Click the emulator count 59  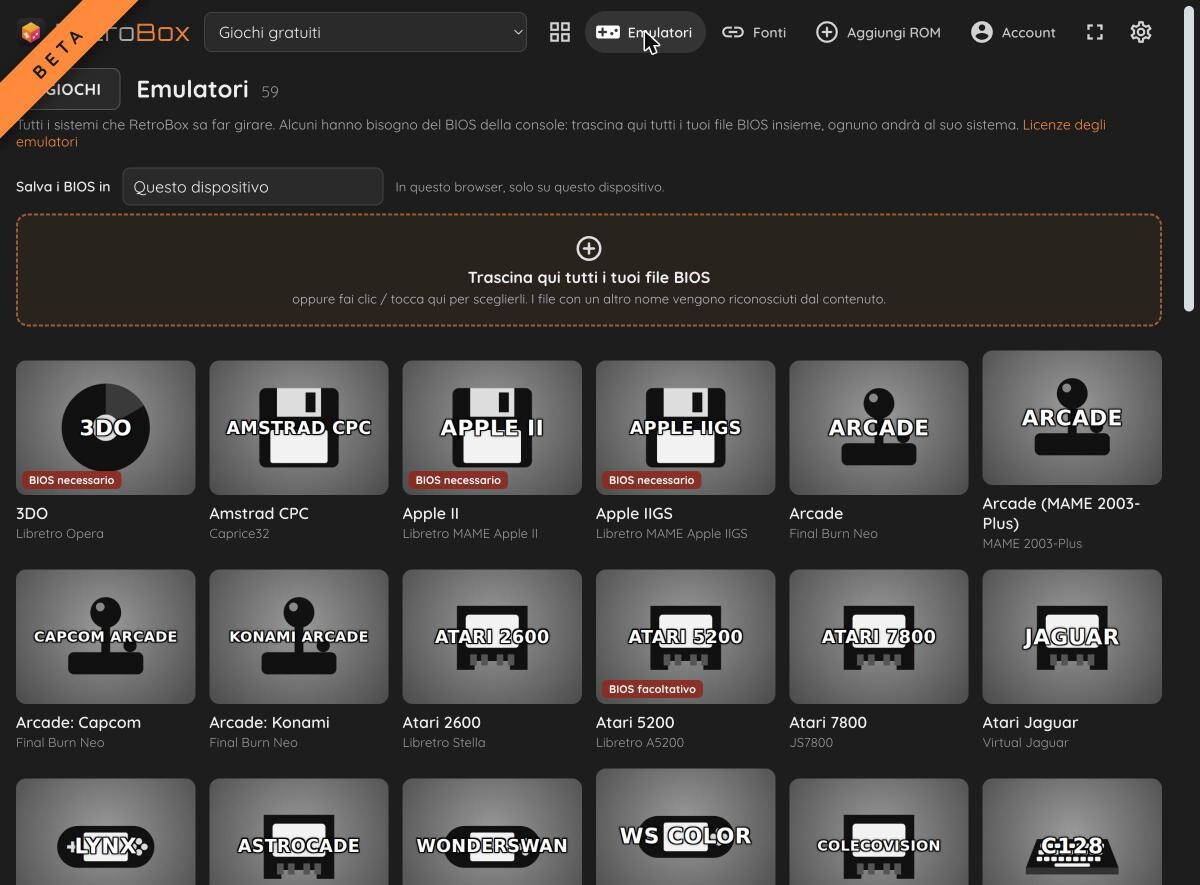(x=270, y=92)
